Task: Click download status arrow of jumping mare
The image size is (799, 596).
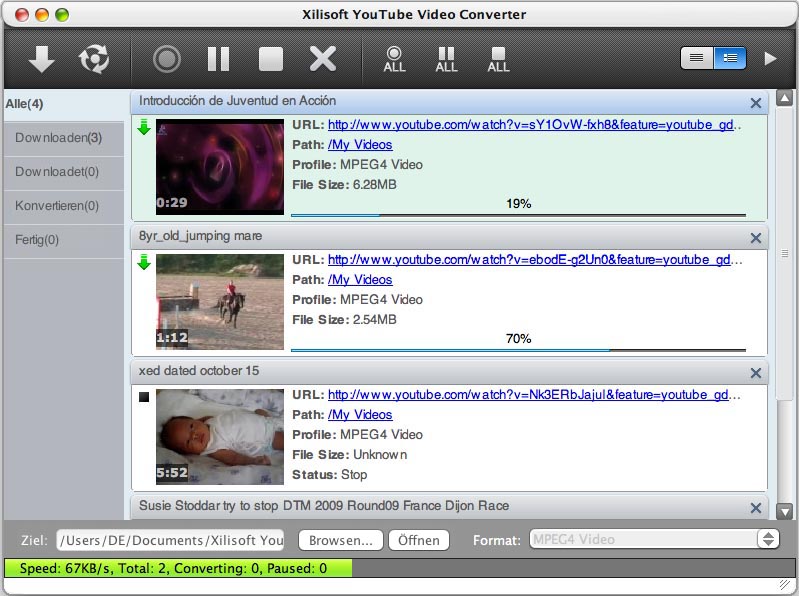Action: [144, 262]
